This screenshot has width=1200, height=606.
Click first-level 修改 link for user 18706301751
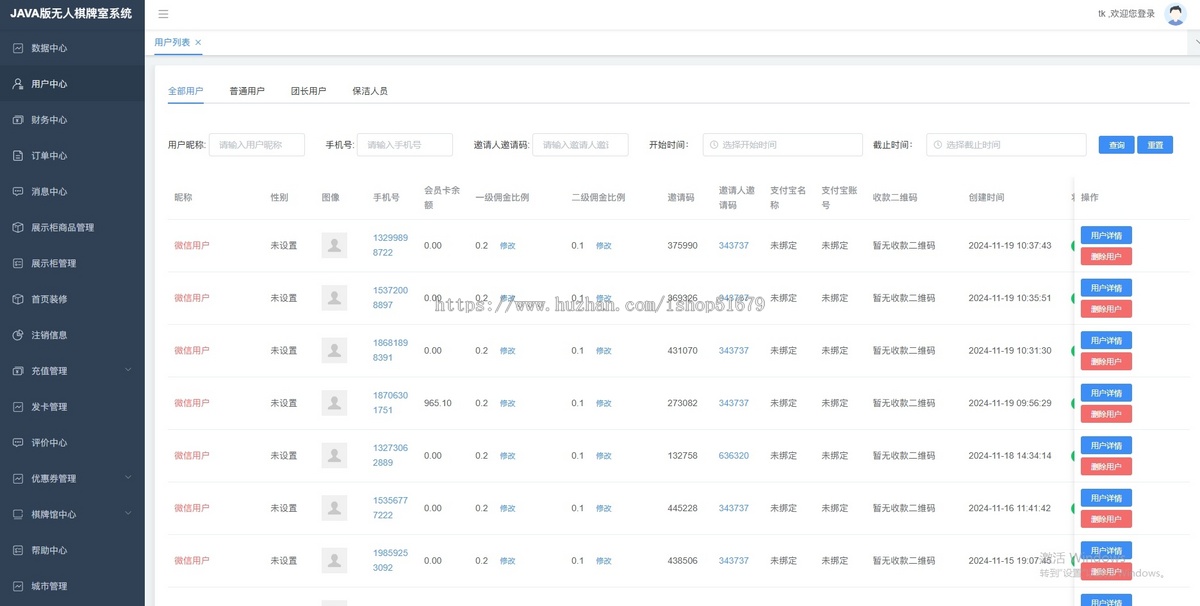(x=508, y=403)
